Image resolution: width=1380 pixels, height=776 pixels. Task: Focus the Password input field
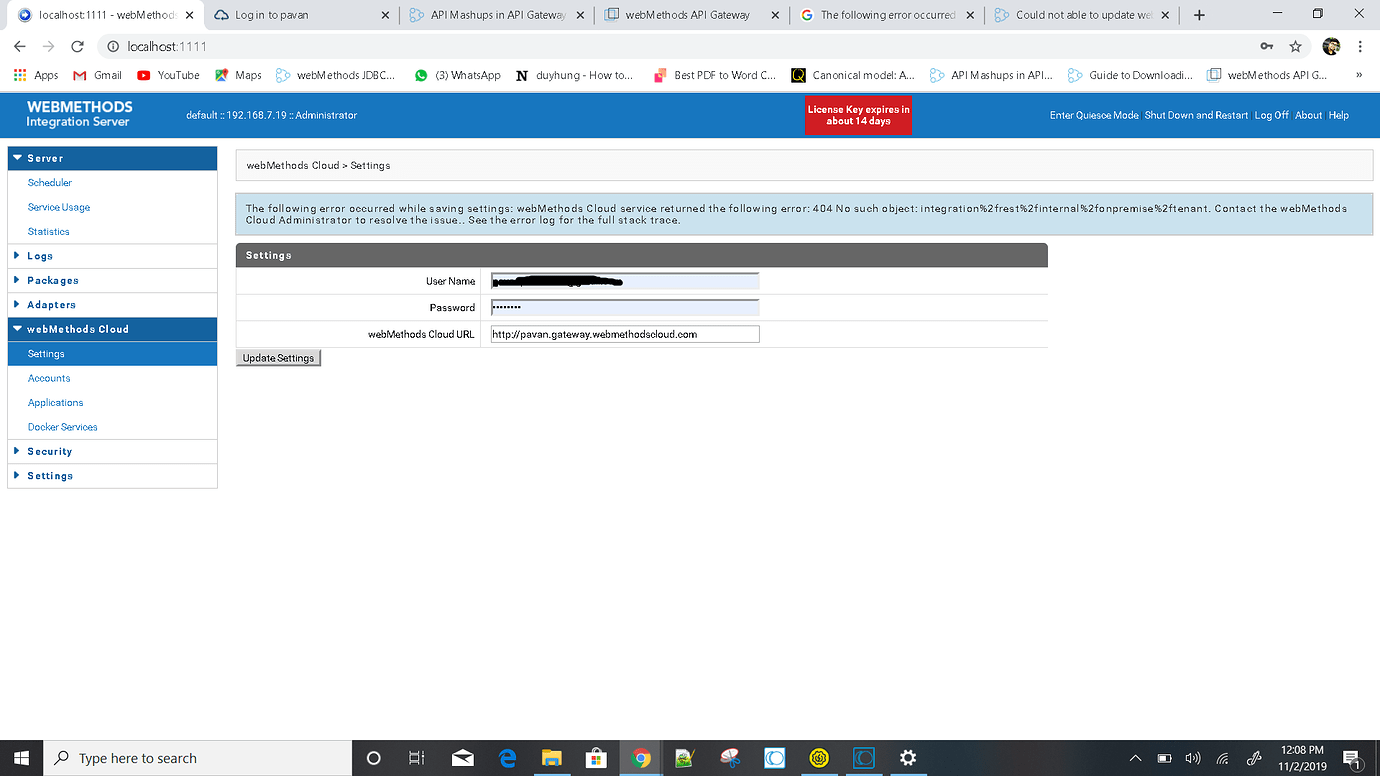pos(625,308)
